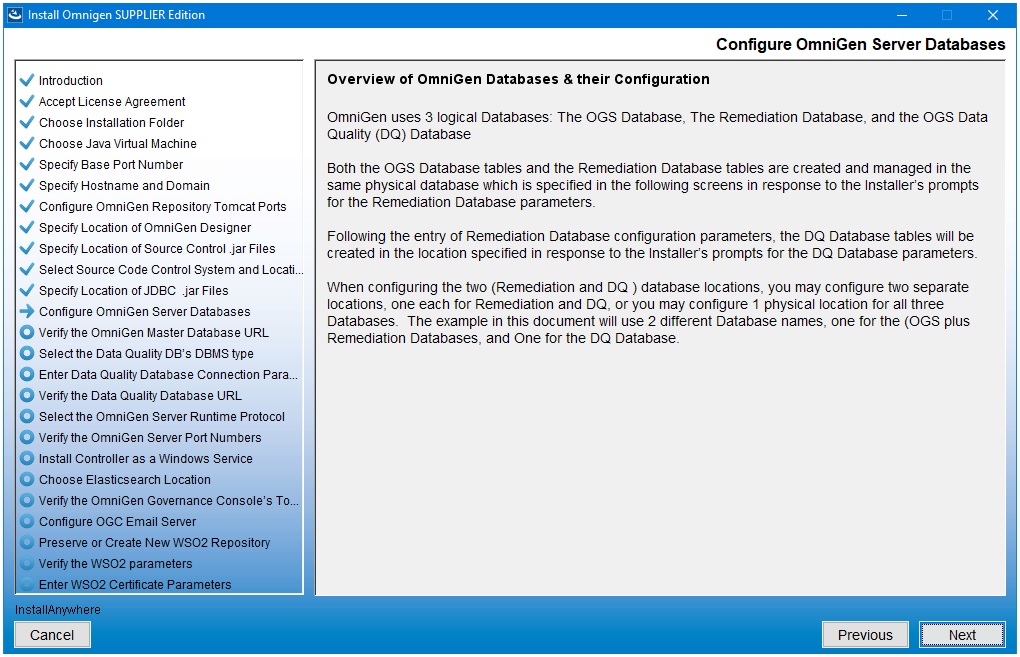Image resolution: width=1020 pixels, height=657 pixels.
Task: Click the circle icon beside Install Controller as a Windows Service
Action: tap(27, 458)
